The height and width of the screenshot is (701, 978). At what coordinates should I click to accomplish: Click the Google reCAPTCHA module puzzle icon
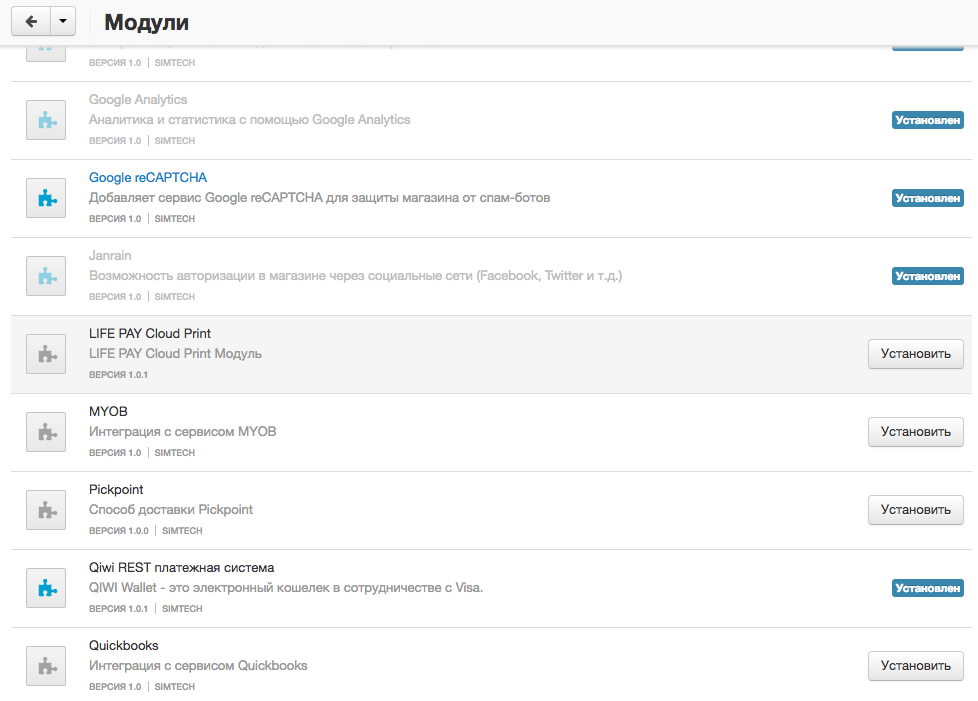coord(46,198)
